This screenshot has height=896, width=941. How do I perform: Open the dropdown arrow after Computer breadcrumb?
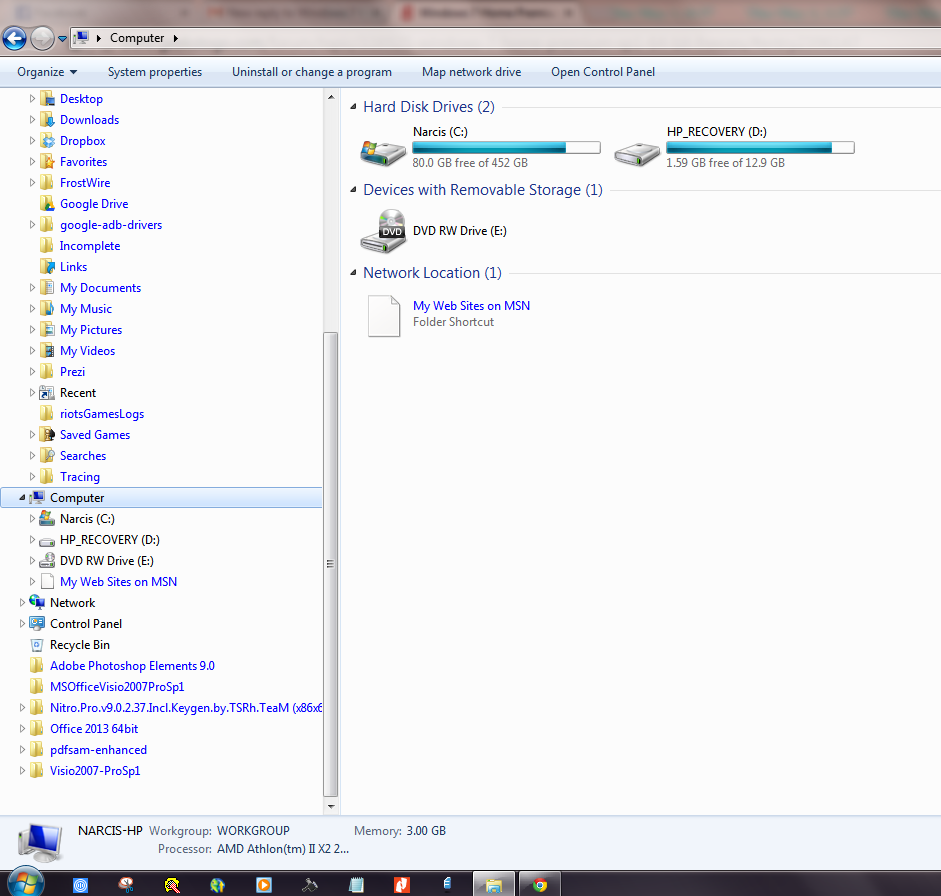(176, 38)
